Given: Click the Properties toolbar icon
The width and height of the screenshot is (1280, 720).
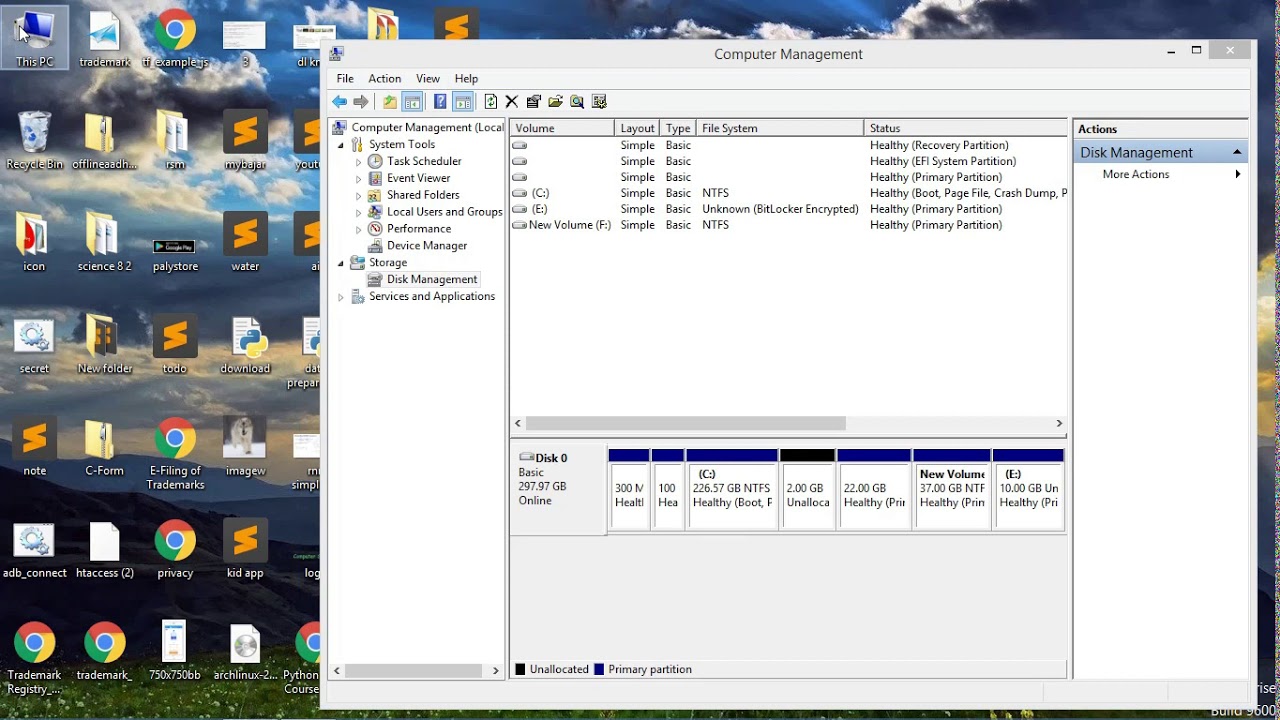Looking at the screenshot, I should pyautogui.click(x=533, y=102).
